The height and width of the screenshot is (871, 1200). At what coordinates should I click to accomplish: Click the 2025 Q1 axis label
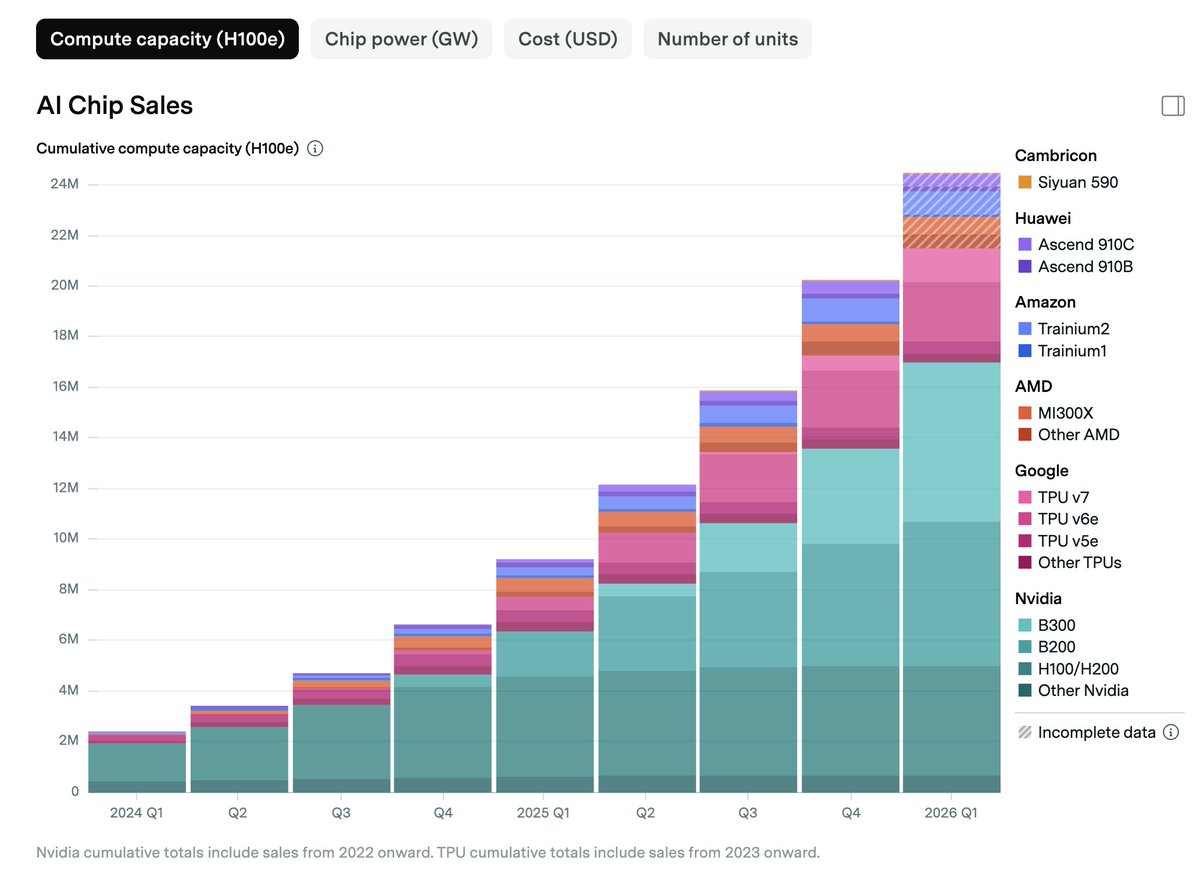pyautogui.click(x=545, y=813)
